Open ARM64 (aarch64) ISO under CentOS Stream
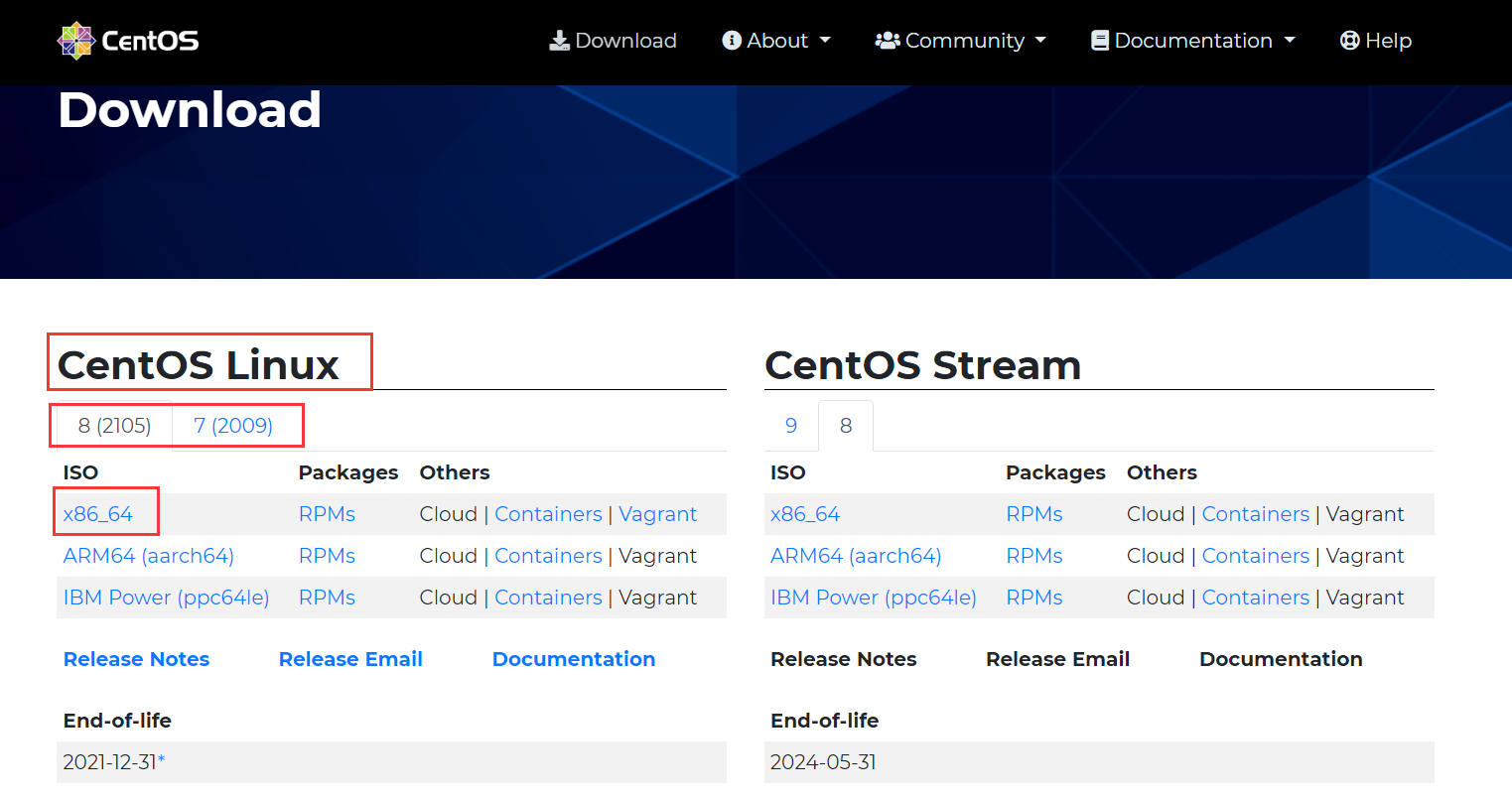The width and height of the screenshot is (1512, 800). (856, 556)
